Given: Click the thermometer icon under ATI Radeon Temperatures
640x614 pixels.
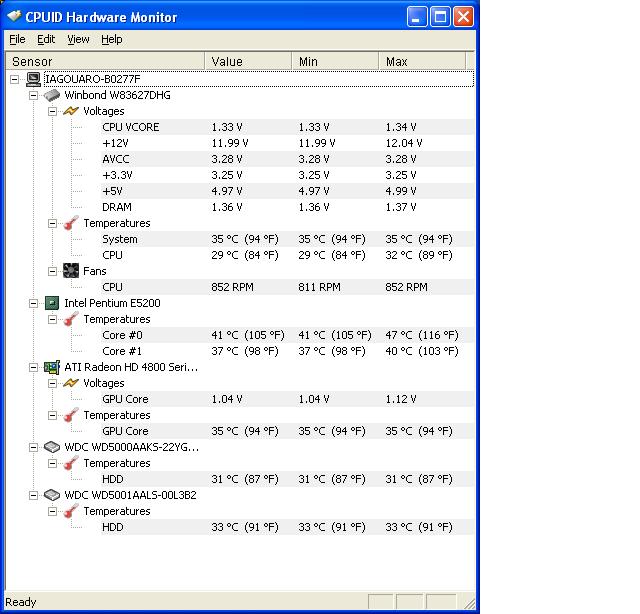Looking at the screenshot, I should 71,415.
